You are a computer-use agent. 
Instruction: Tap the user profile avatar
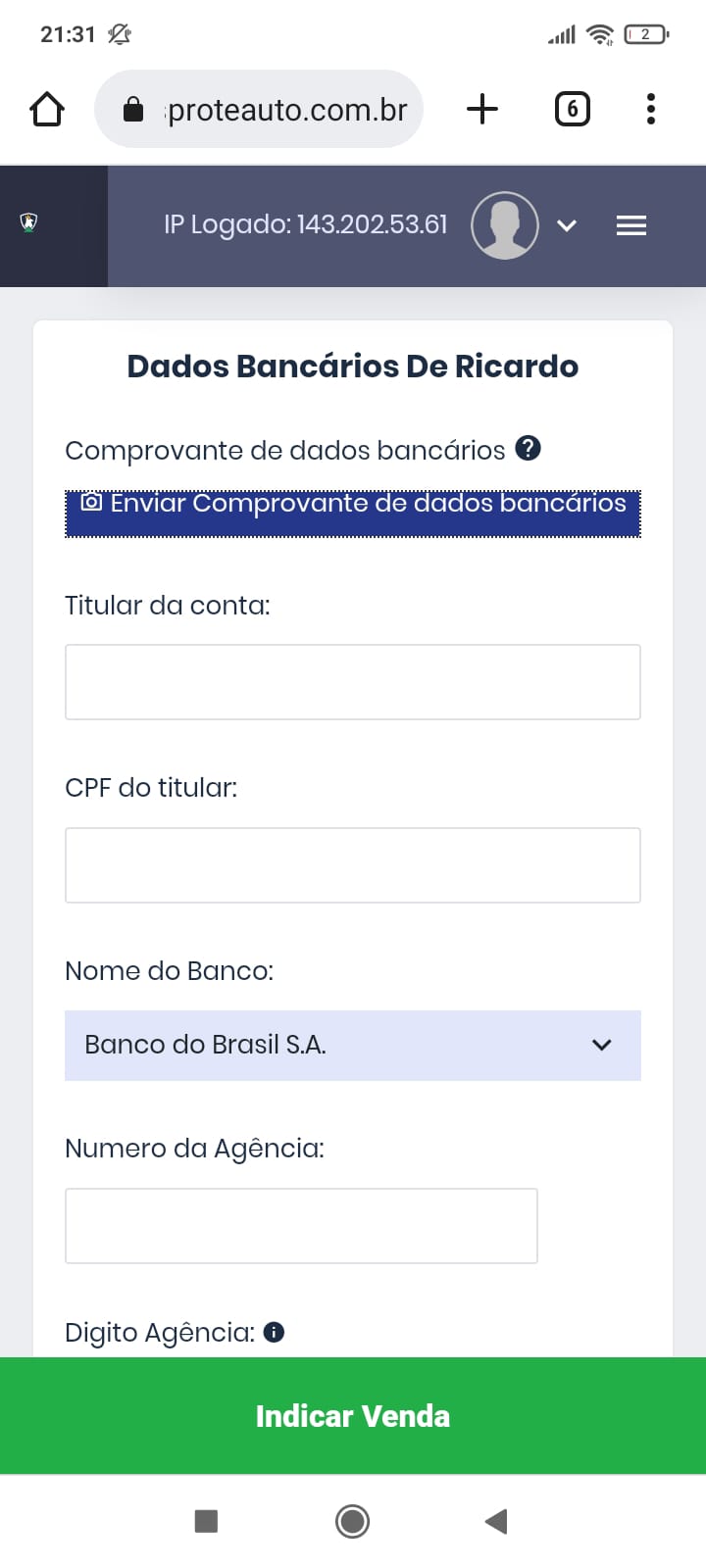(504, 225)
